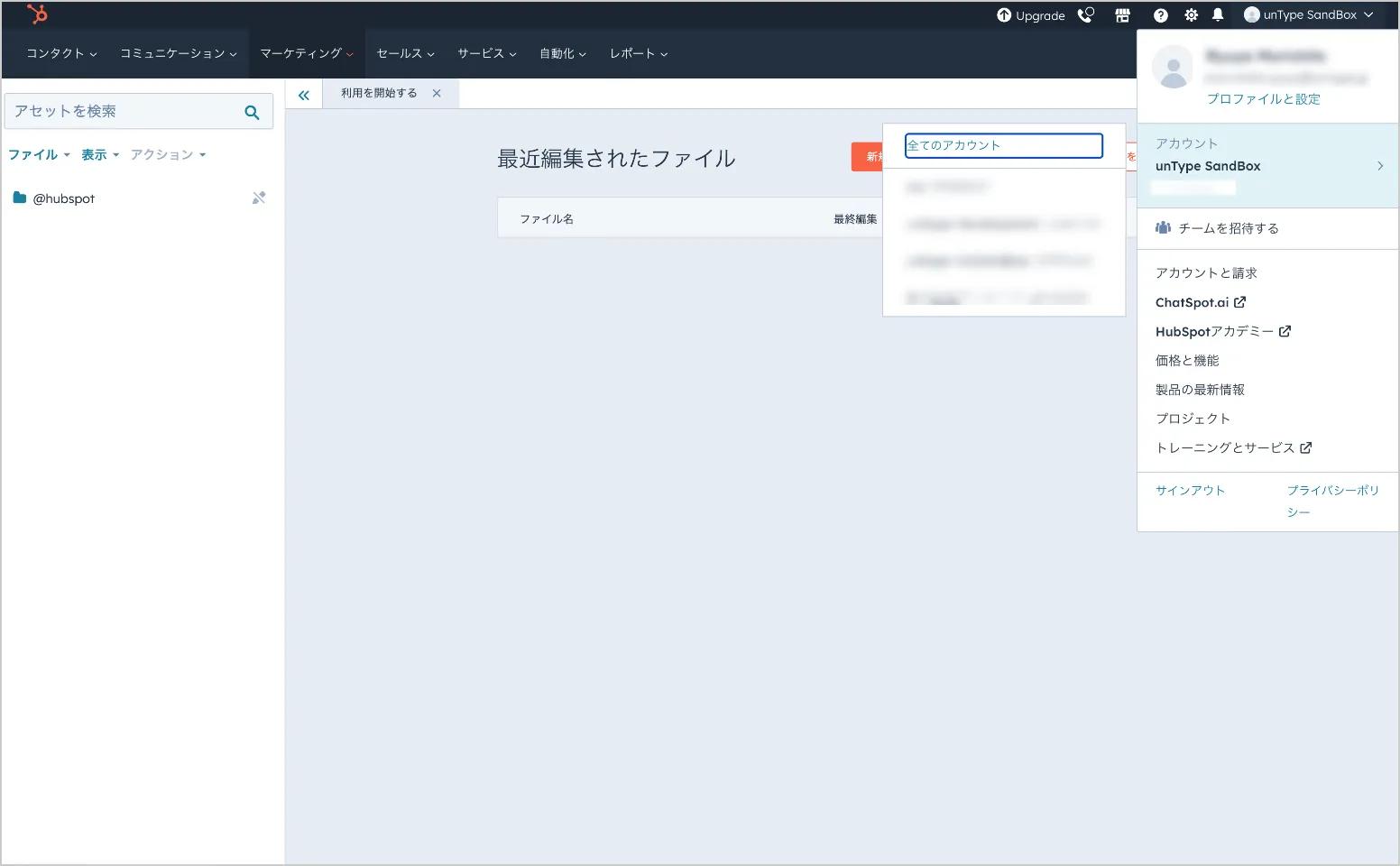Click the Upgrade arrow icon

coord(1004,15)
